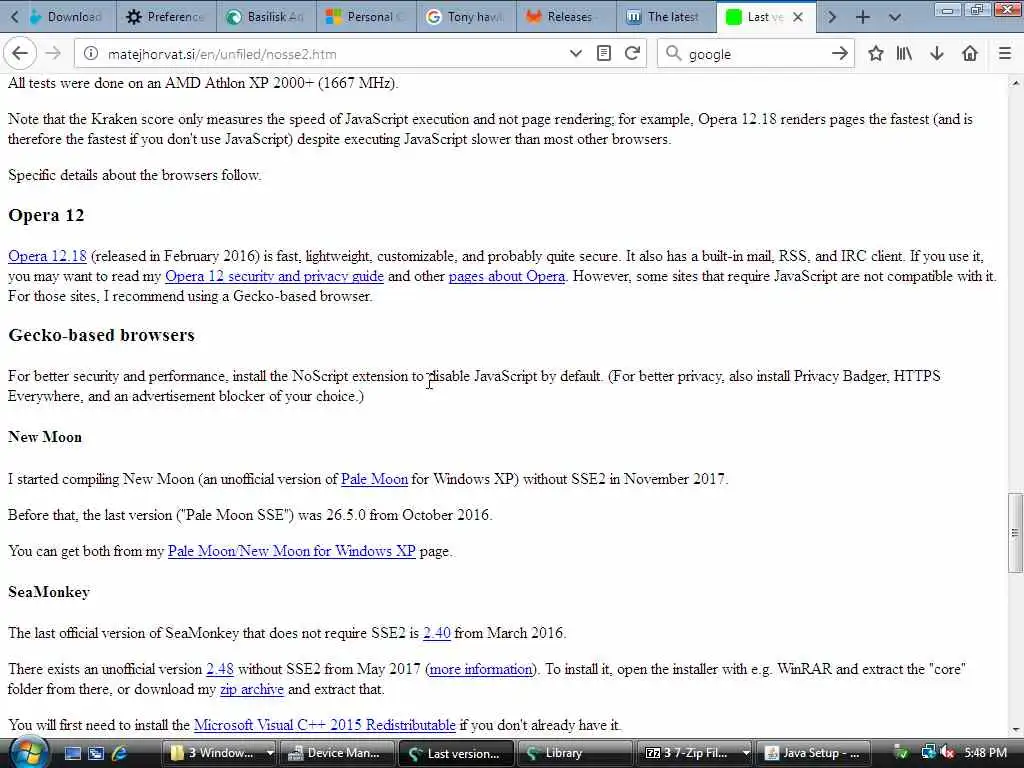1024x768 pixels.
Task: Open the Opera 12.18 link
Action: click(x=47, y=256)
